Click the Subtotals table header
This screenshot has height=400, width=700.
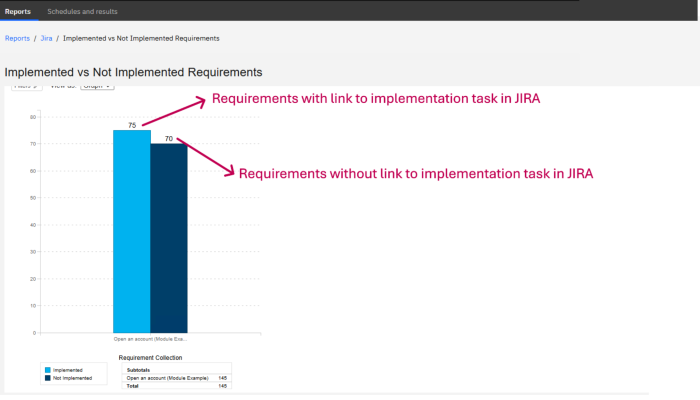tap(137, 369)
